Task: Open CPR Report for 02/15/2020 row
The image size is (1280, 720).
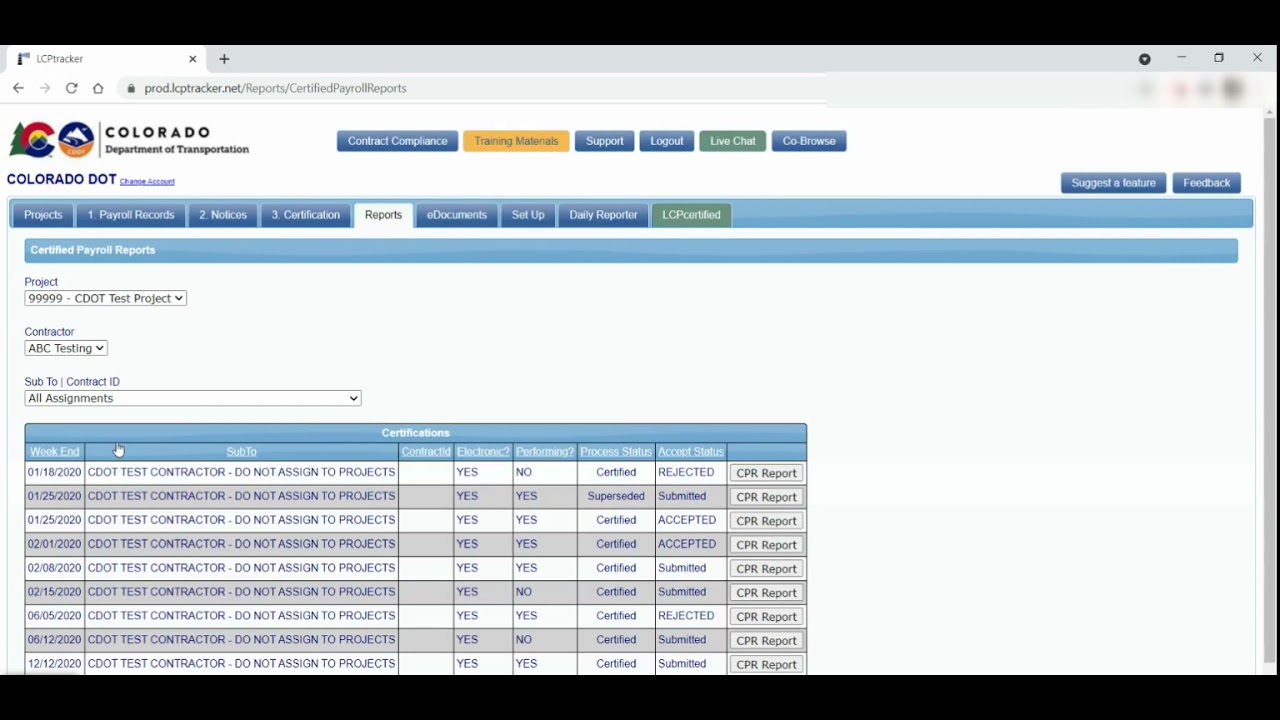Action: (766, 593)
